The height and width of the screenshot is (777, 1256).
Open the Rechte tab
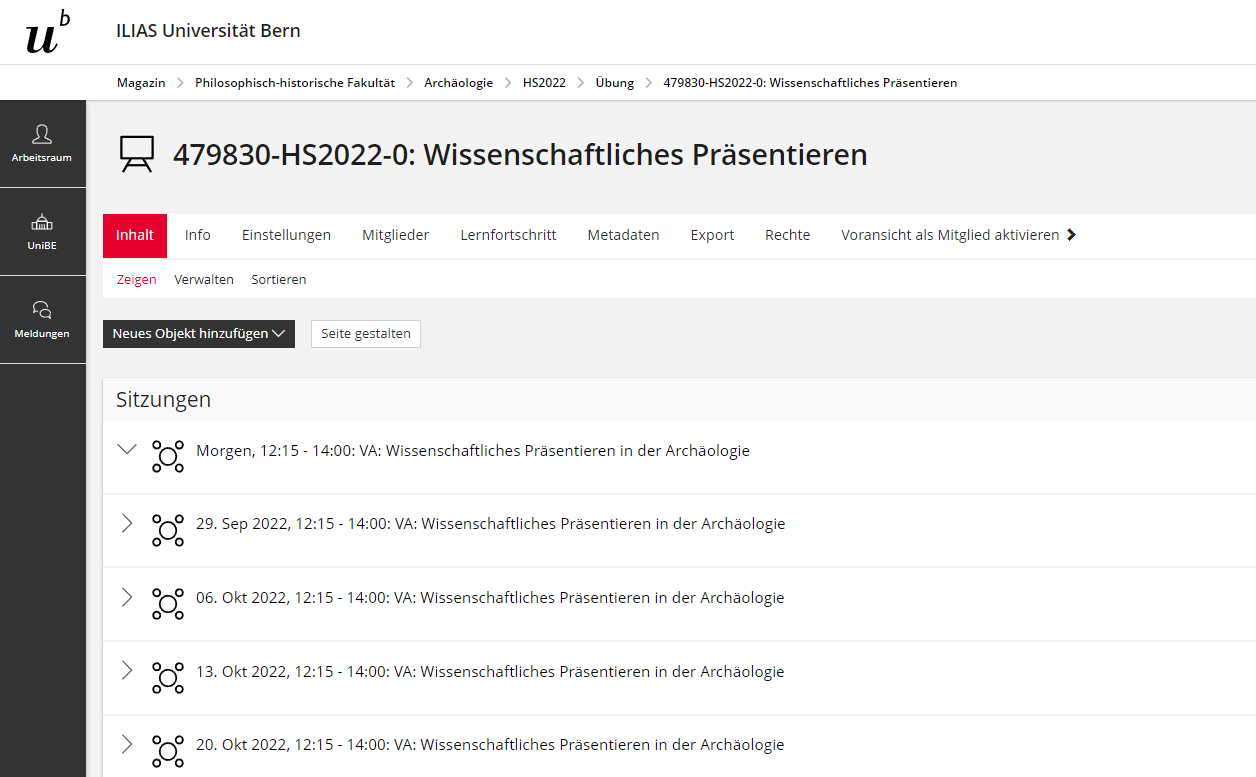point(788,235)
